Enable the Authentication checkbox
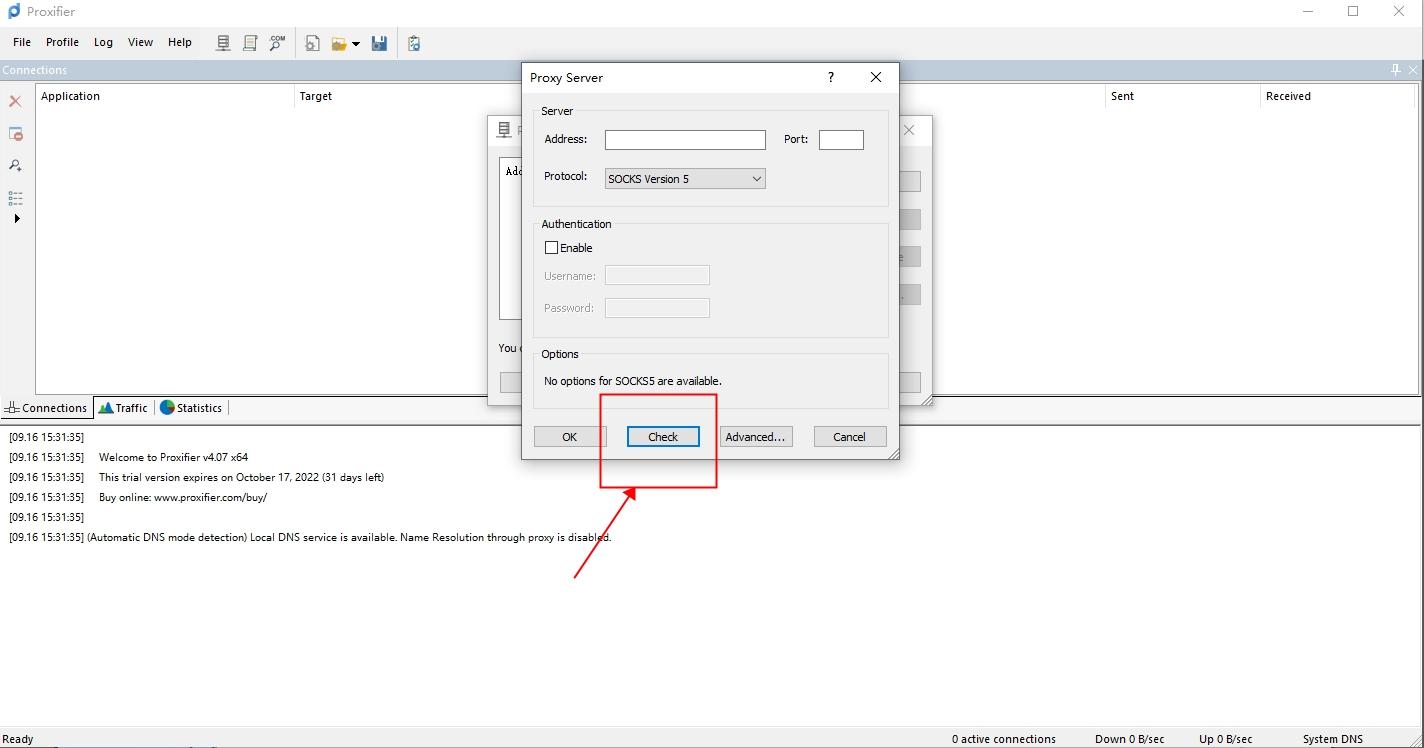Viewport: 1424px width, 748px height. [x=551, y=248]
